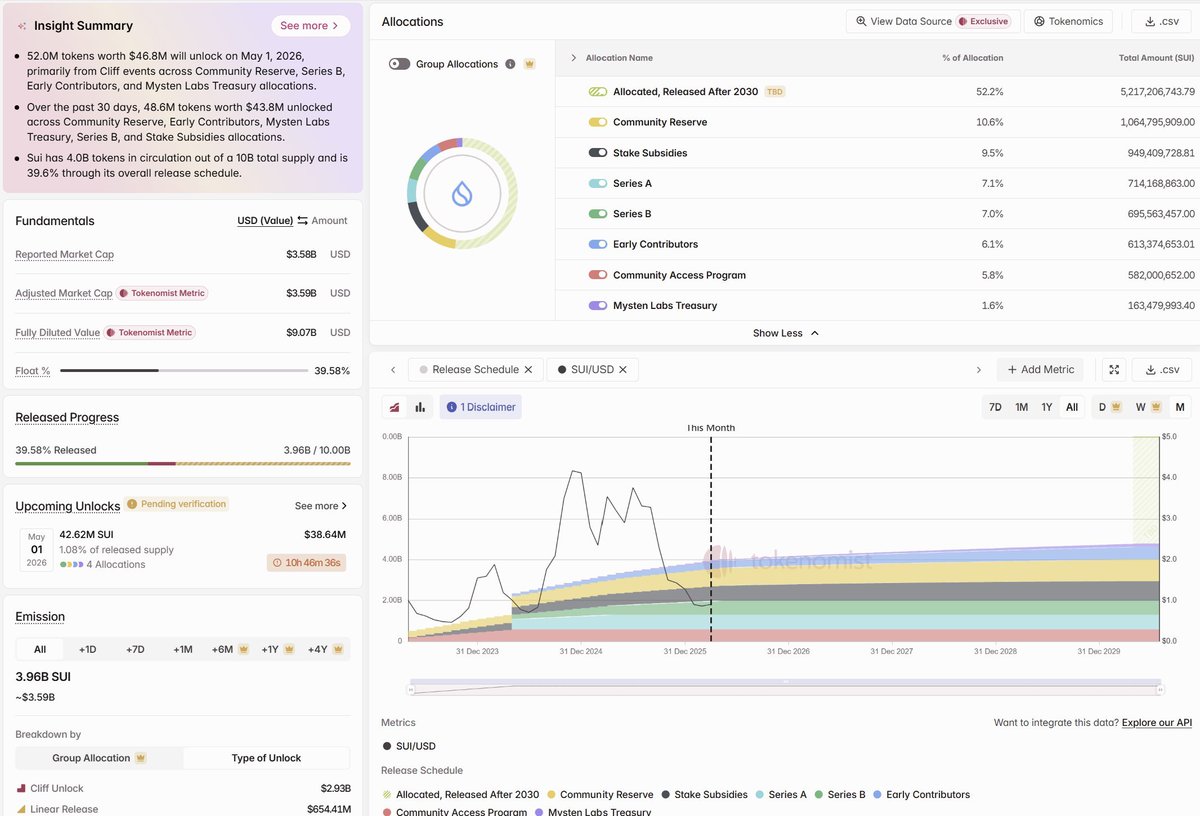Click the Group Allocations info icon
This screenshot has height=816, width=1200.
[510, 64]
